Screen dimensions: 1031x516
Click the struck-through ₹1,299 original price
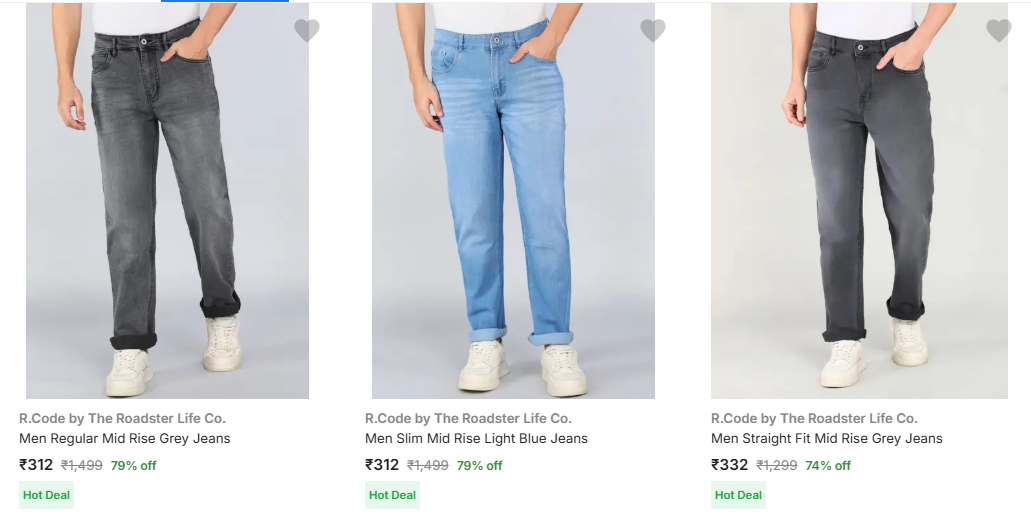click(776, 466)
